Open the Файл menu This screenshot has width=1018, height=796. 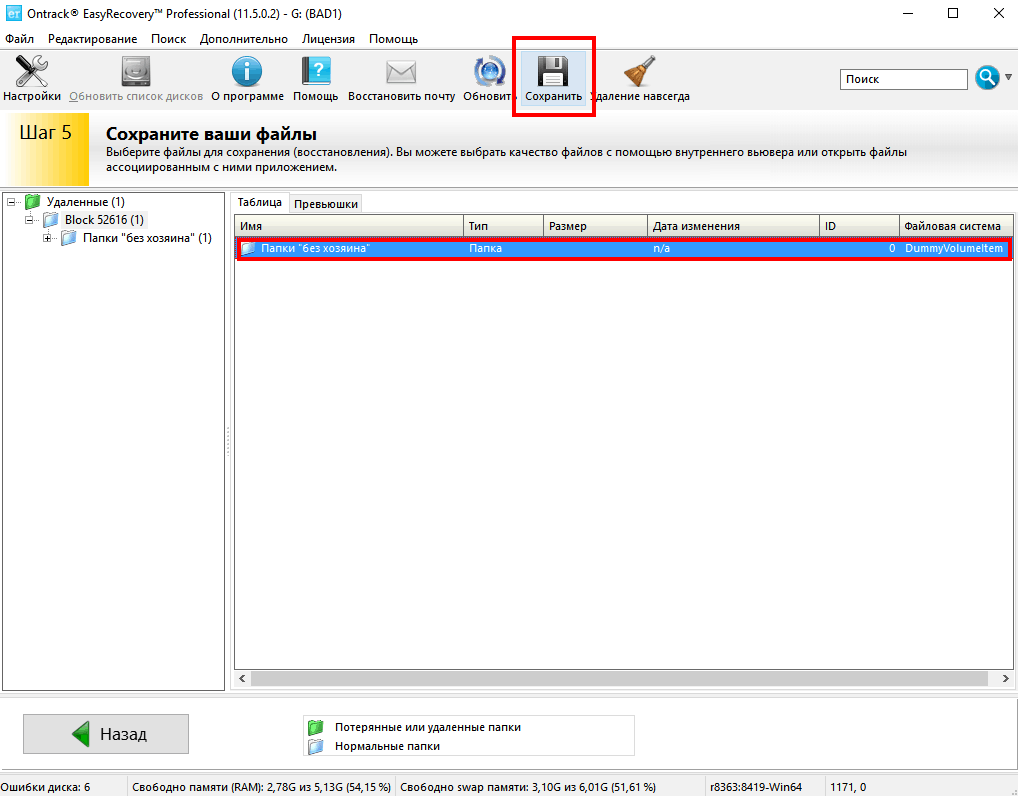[19, 39]
